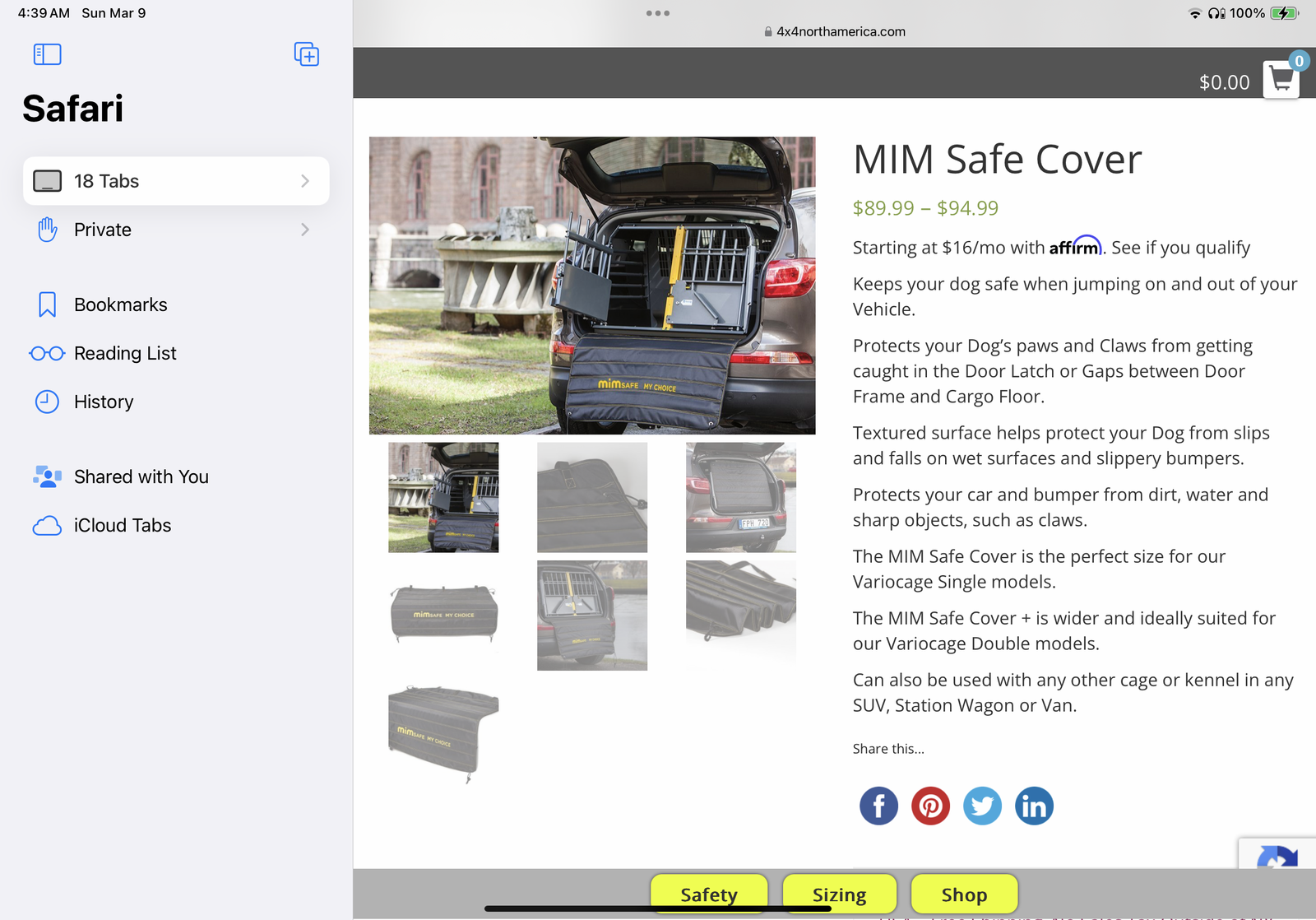Open Bookmarks in sidebar
The height and width of the screenshot is (920, 1316).
[x=176, y=304]
